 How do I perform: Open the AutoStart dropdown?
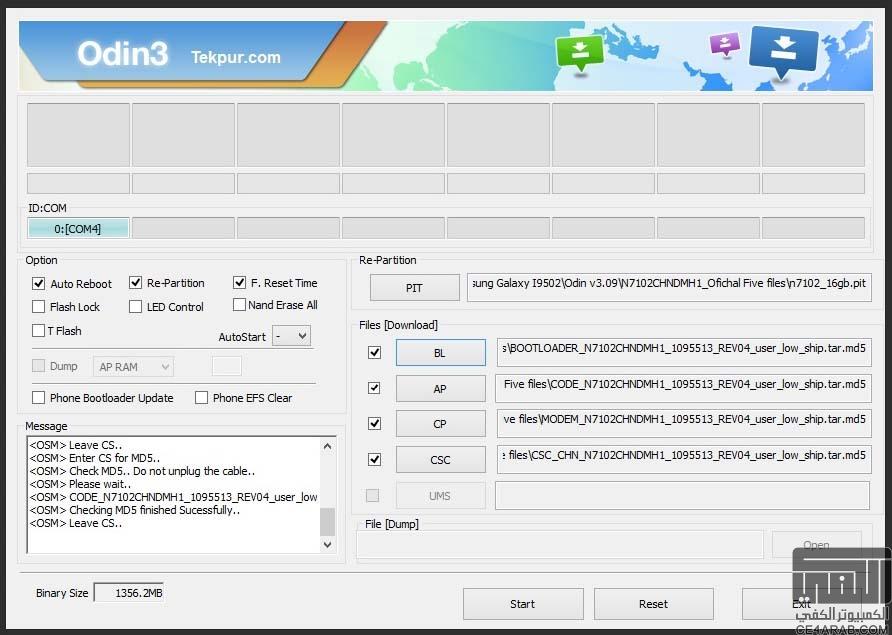pos(292,336)
